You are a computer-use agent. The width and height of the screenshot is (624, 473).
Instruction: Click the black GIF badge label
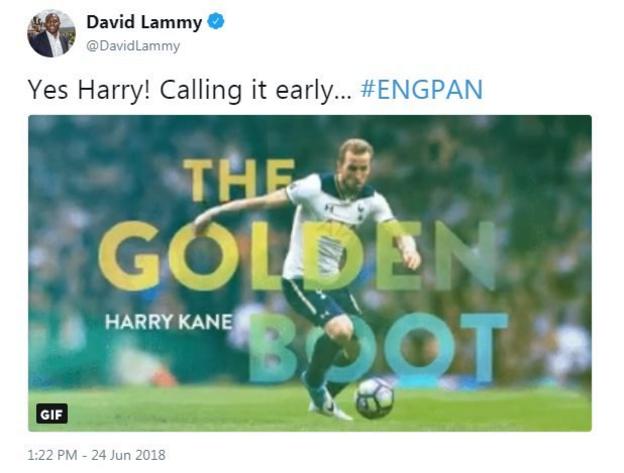click(52, 414)
